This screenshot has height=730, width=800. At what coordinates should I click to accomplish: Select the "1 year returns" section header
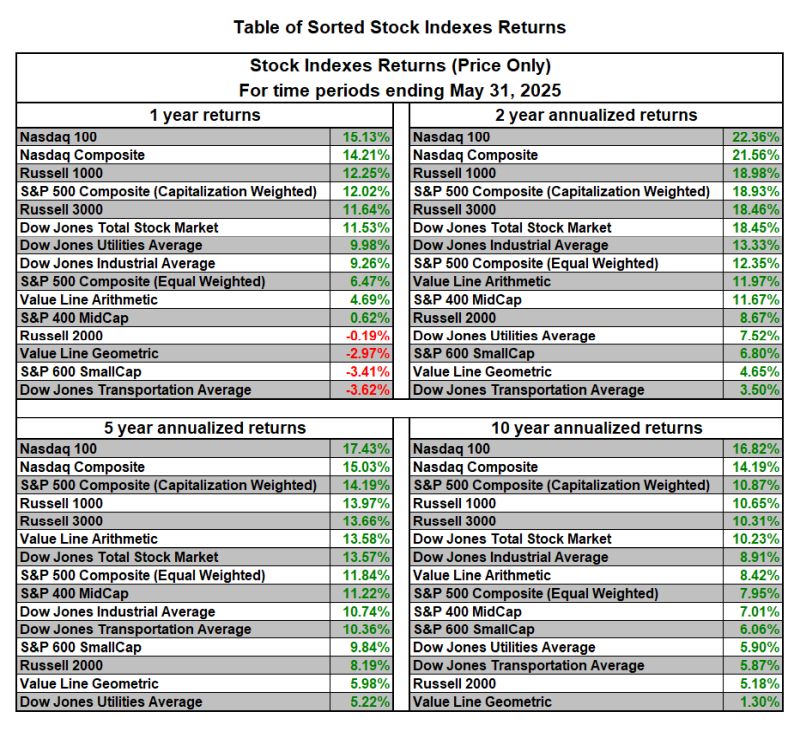[x=204, y=115]
